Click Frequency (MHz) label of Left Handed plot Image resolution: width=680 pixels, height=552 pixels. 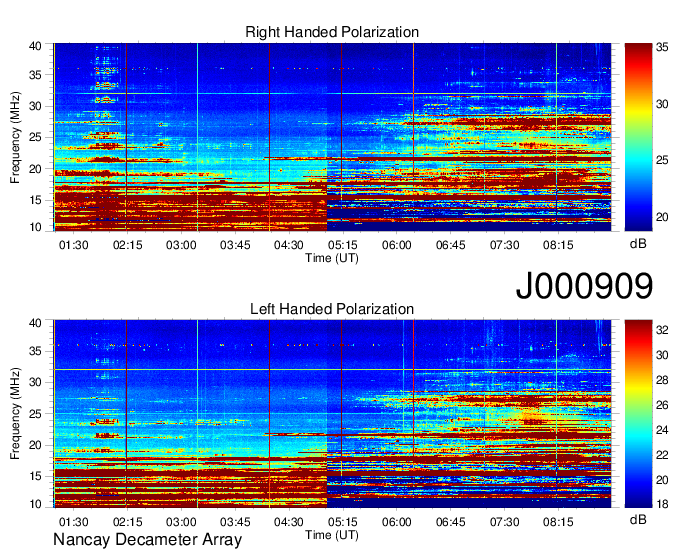coord(15,414)
